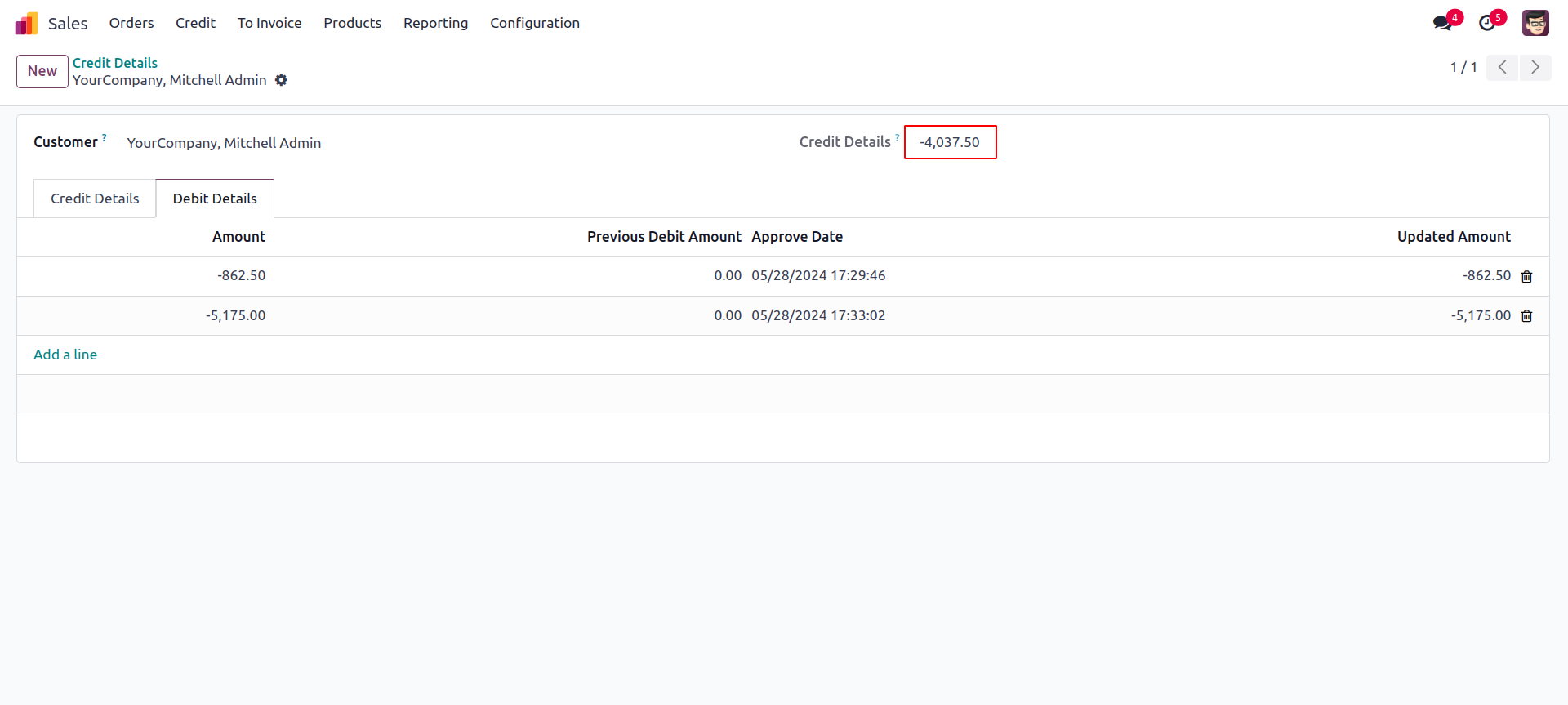
Task: Open the To Invoice menu
Action: coord(269,23)
